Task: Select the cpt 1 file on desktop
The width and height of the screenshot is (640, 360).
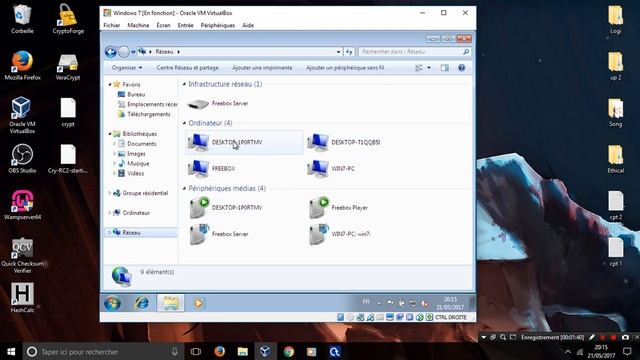Action: 616,252
